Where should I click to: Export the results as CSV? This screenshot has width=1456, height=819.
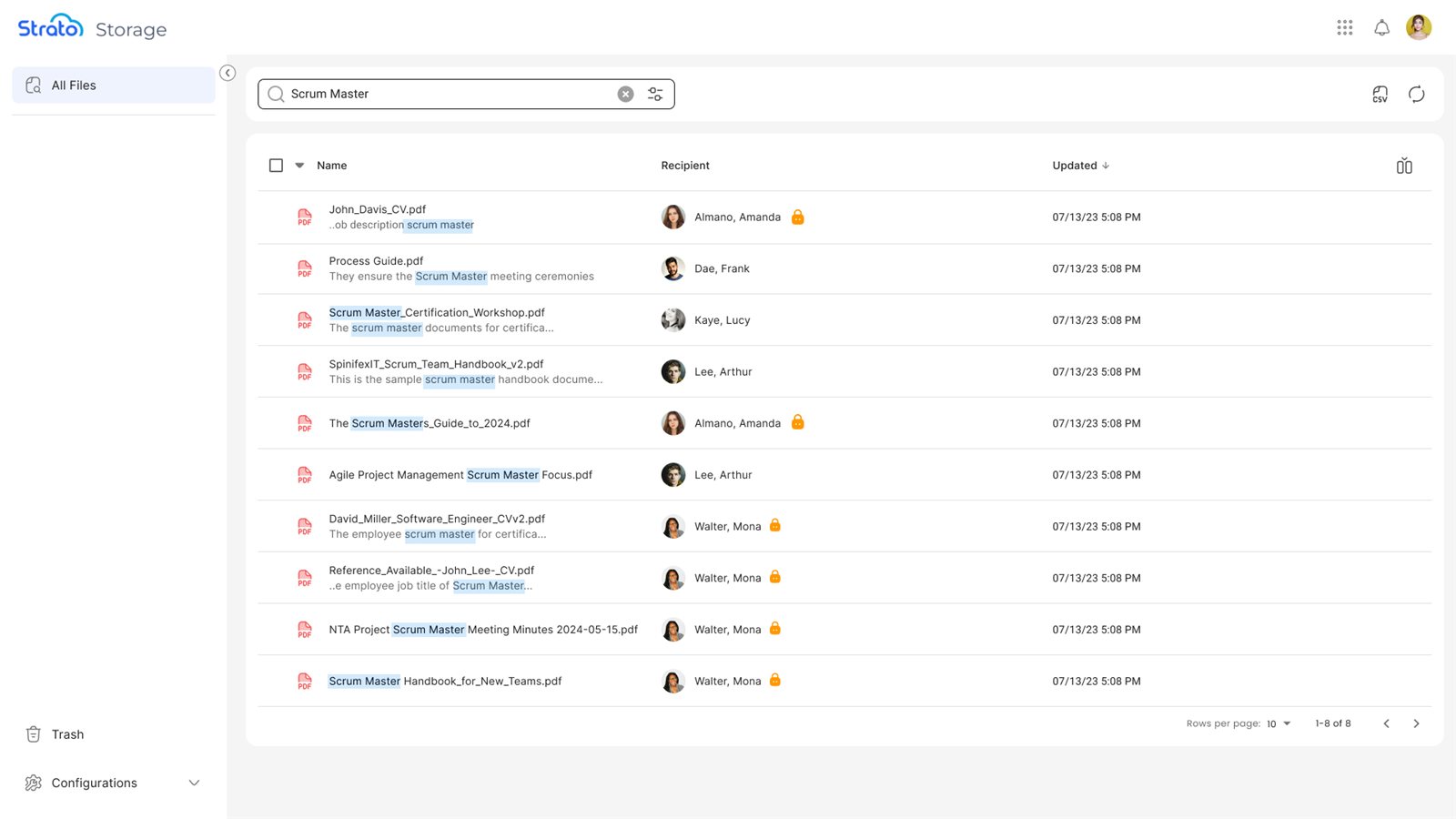pos(1380,94)
